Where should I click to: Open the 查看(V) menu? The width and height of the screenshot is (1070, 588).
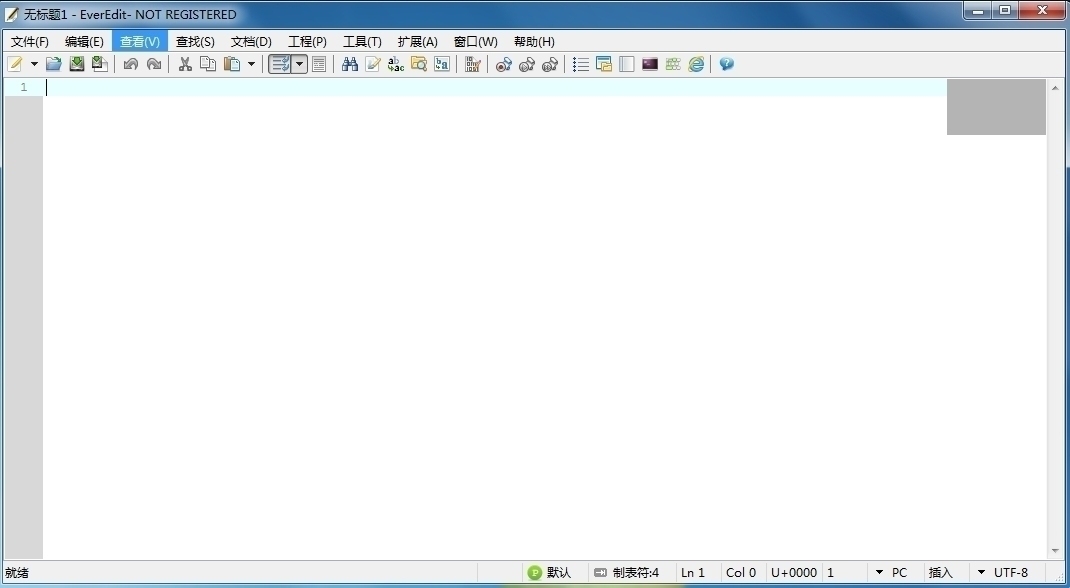(140, 42)
